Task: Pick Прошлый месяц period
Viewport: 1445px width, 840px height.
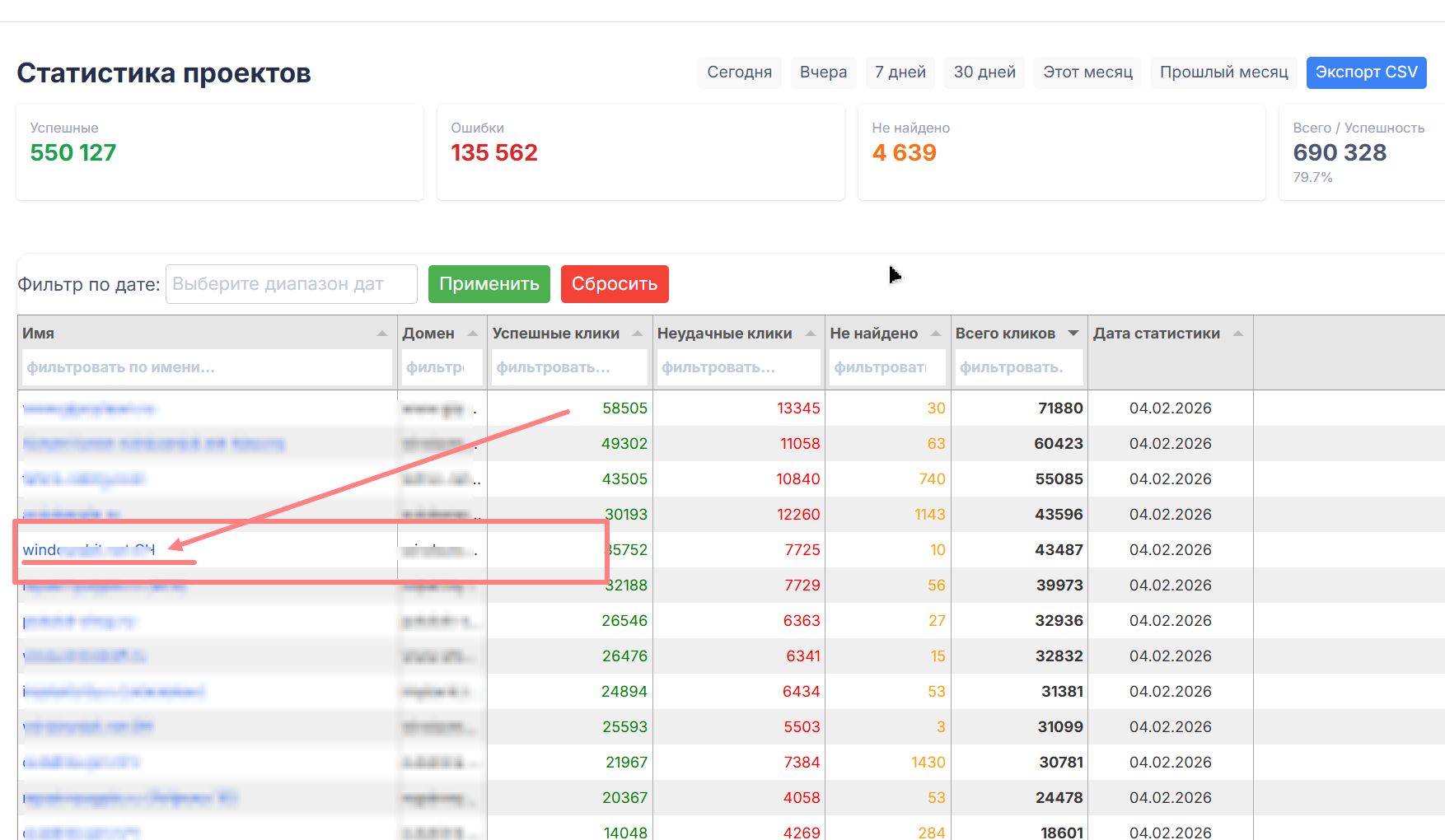Action: click(x=1223, y=72)
